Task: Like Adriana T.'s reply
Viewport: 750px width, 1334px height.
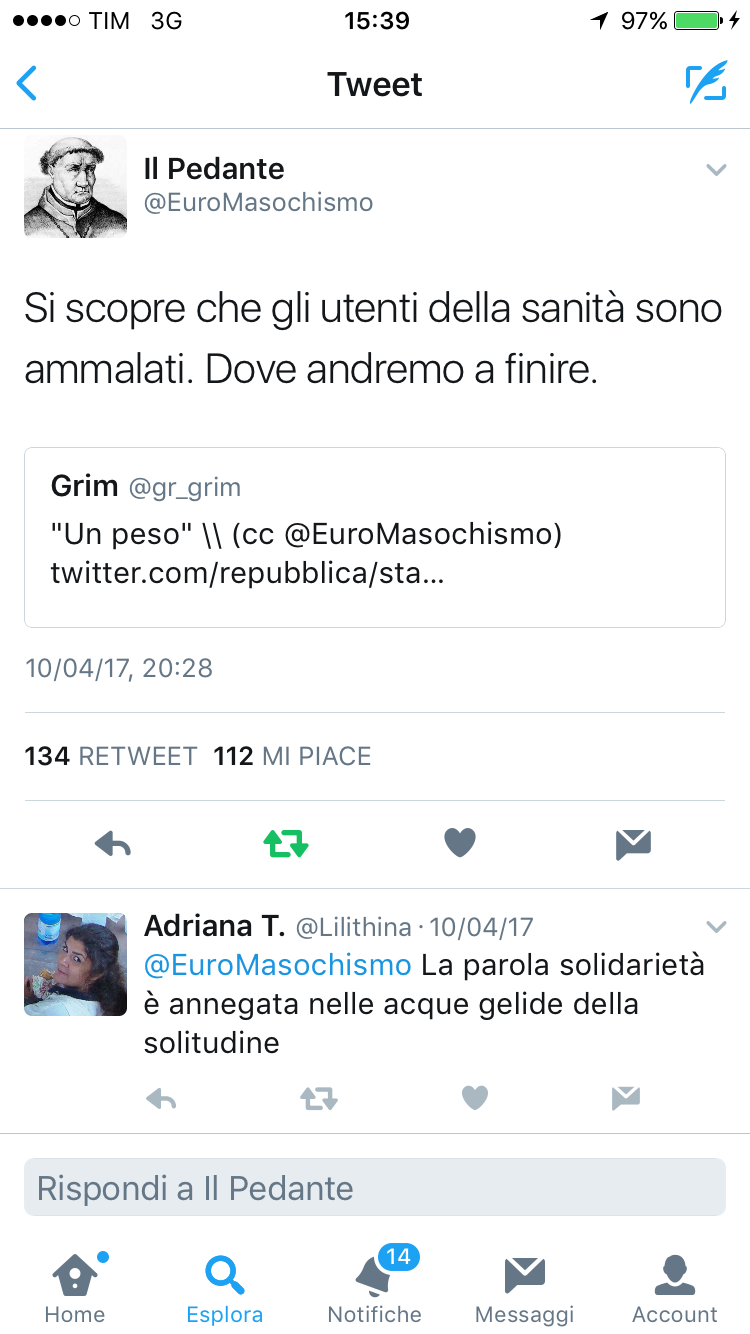Action: (475, 1099)
